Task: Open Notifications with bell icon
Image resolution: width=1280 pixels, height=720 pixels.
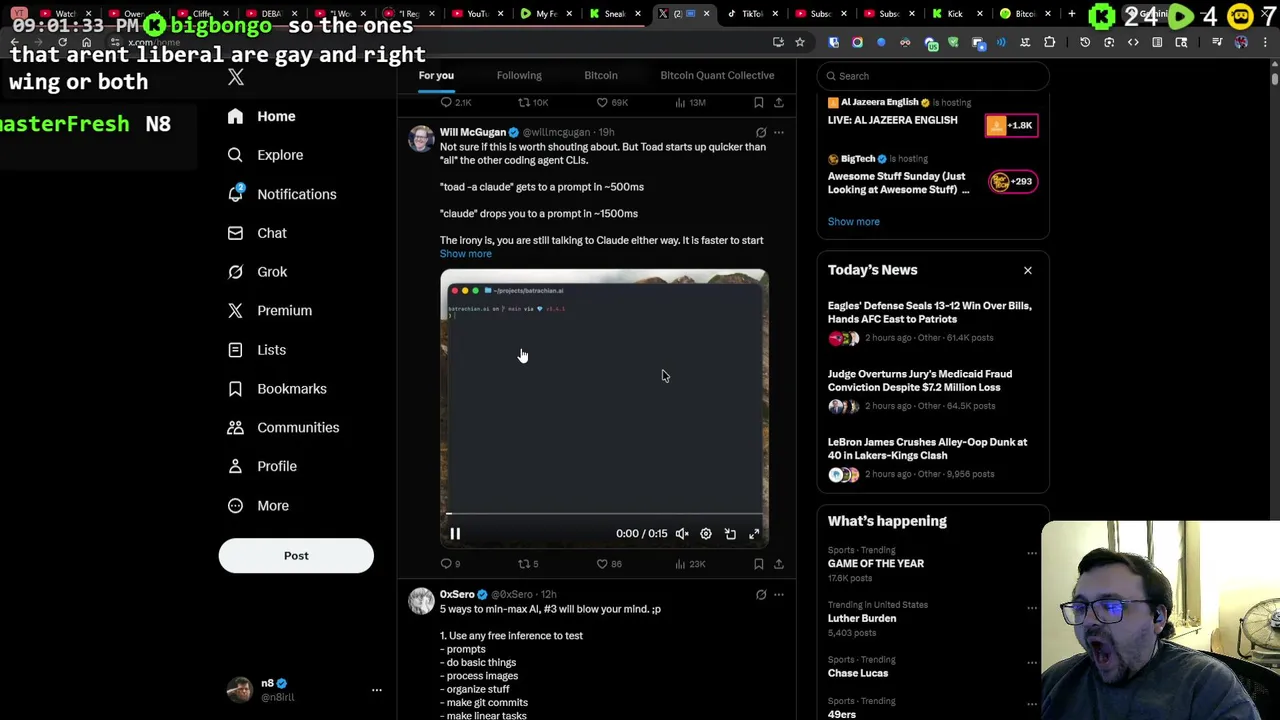Action: click(282, 194)
